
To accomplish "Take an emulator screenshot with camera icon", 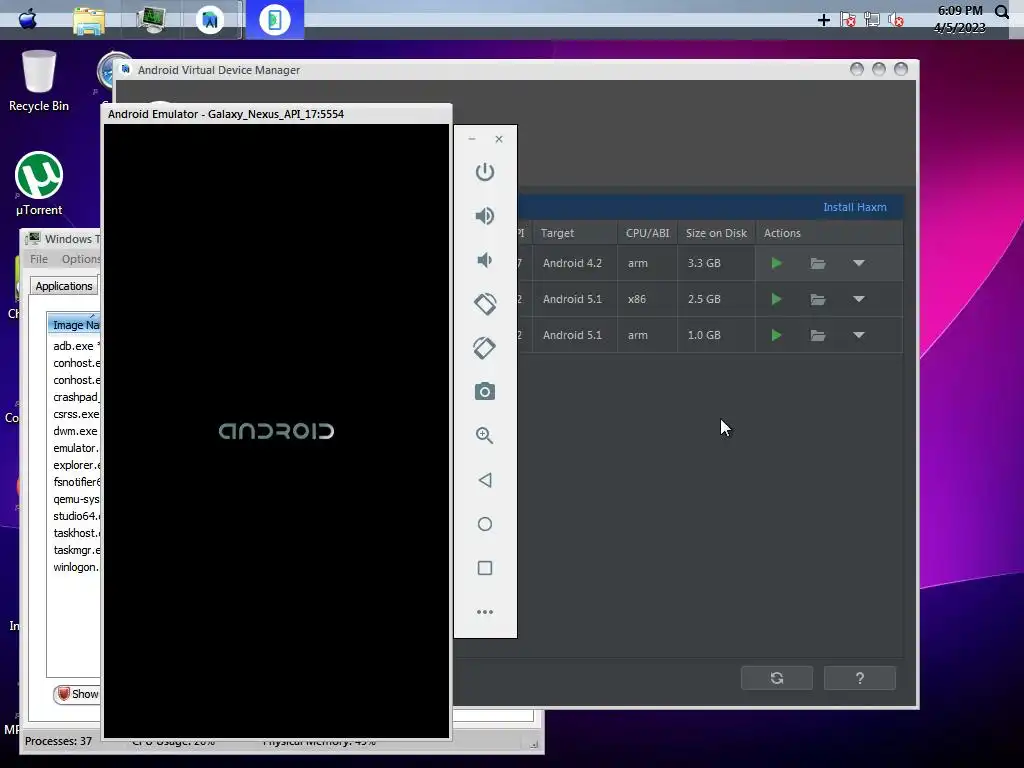I will pos(485,391).
